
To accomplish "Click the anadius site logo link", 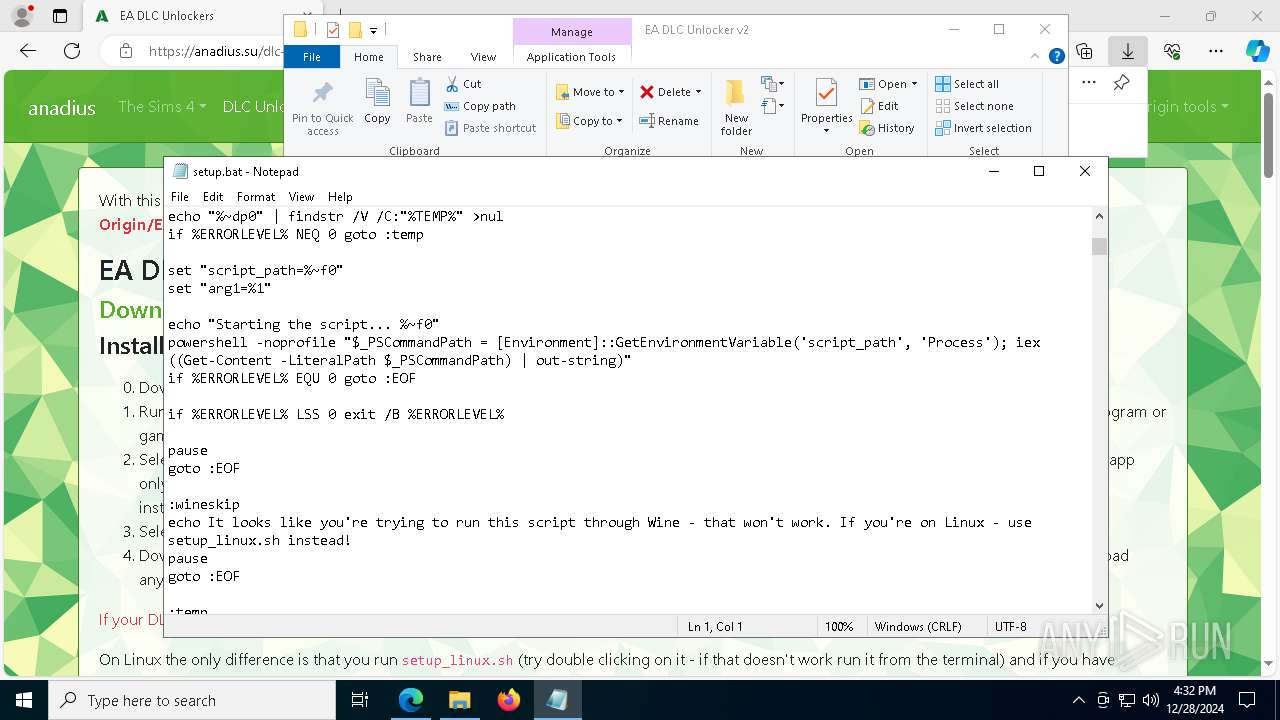I will pos(62,107).
